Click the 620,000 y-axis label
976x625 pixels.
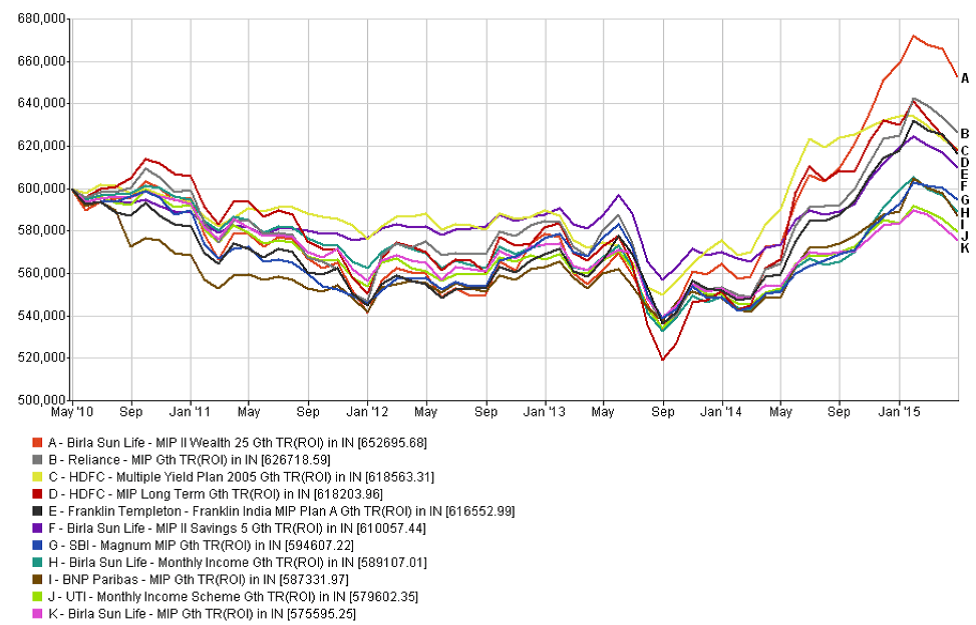(42, 146)
